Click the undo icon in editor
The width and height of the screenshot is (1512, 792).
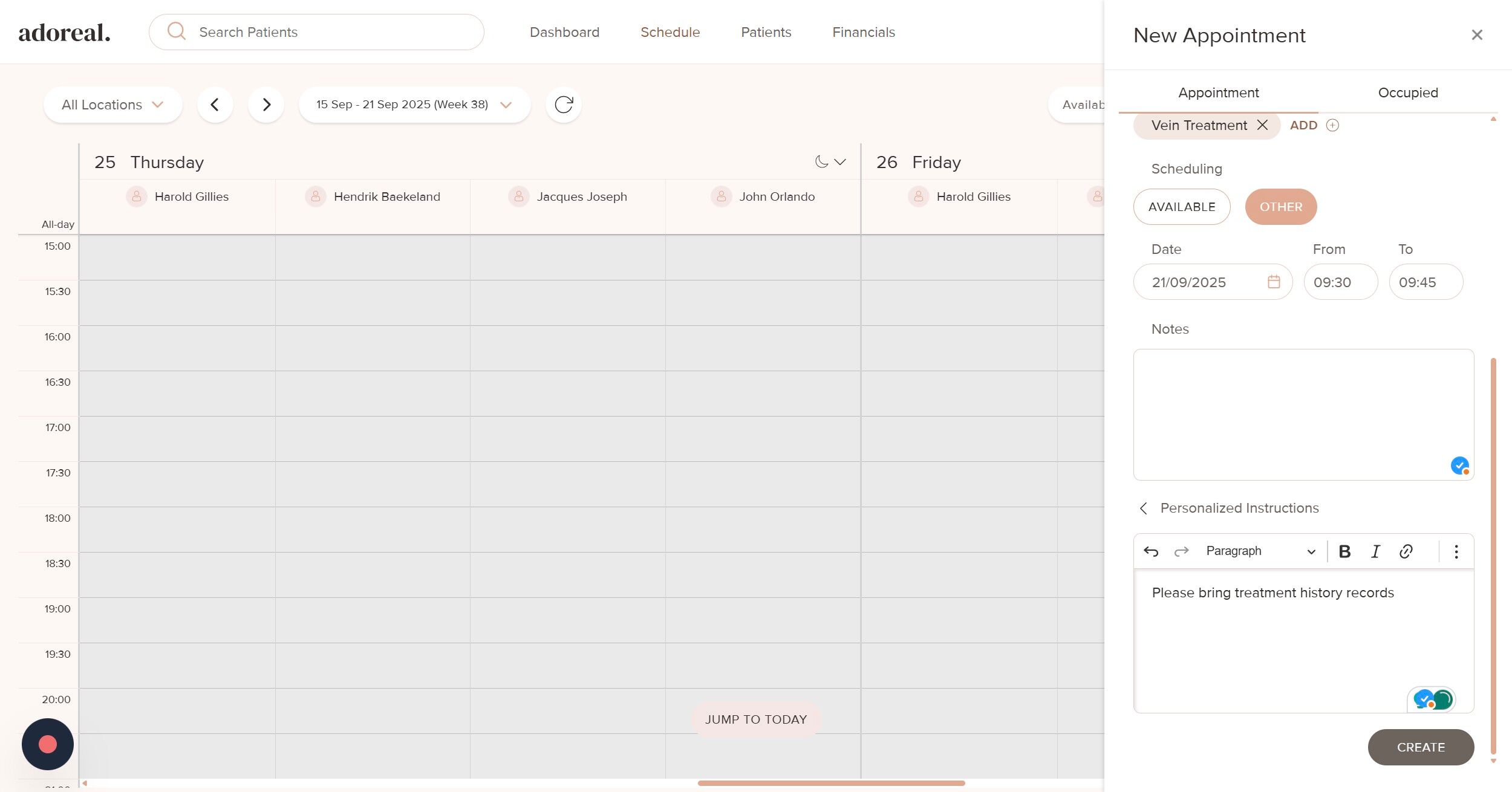coord(1151,551)
